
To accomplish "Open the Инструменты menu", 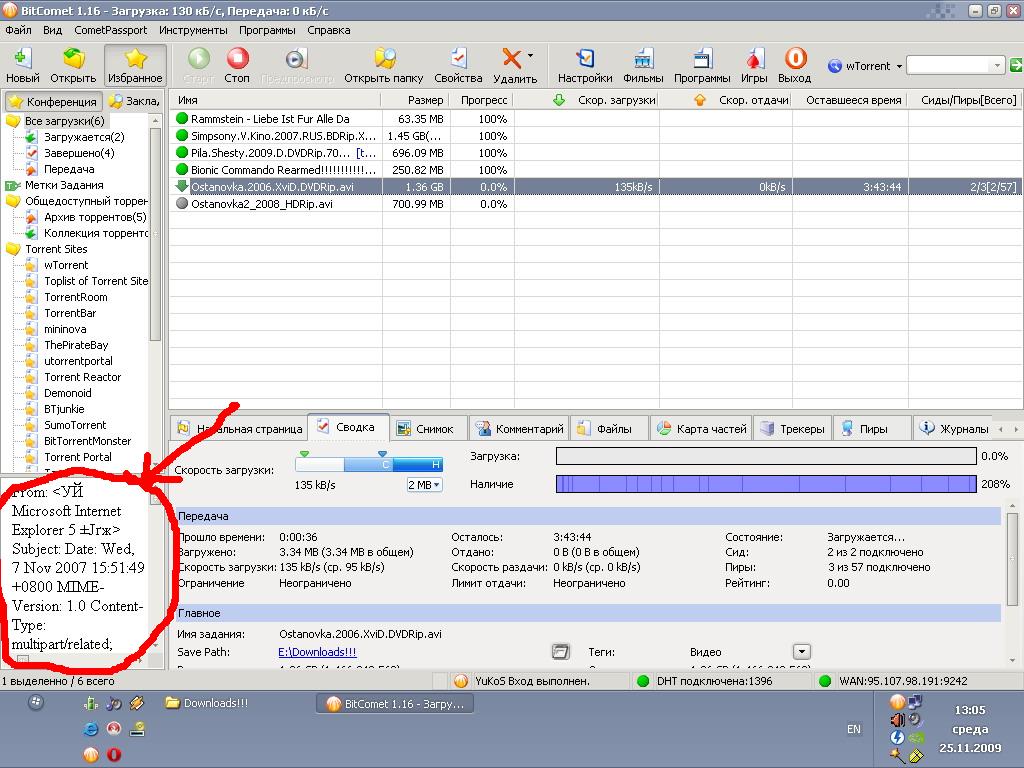I will tap(193, 30).
